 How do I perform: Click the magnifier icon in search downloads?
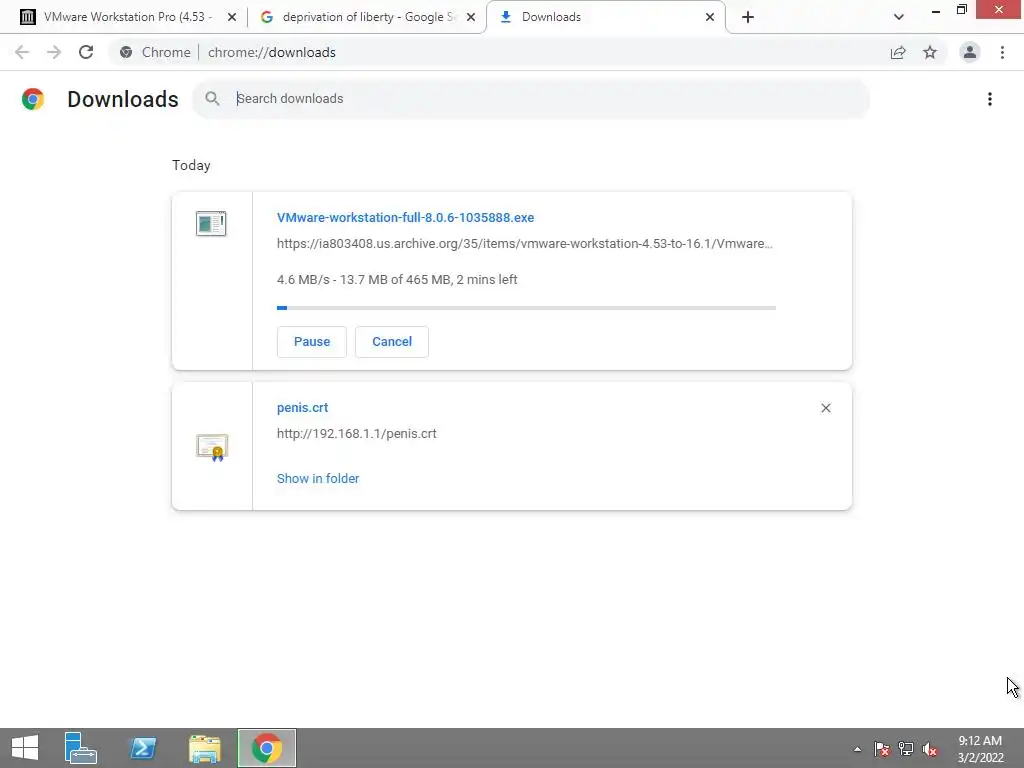pos(212,99)
